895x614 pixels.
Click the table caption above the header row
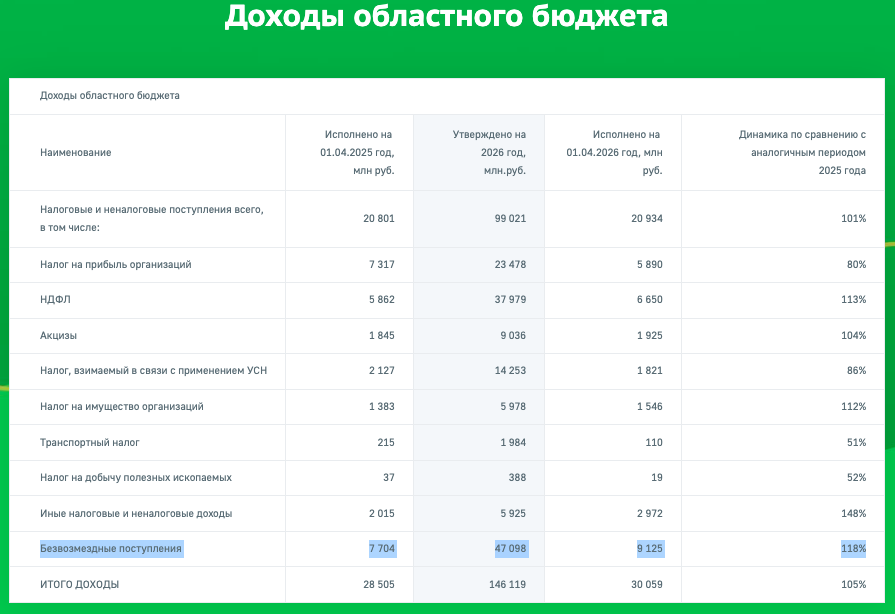point(109,96)
